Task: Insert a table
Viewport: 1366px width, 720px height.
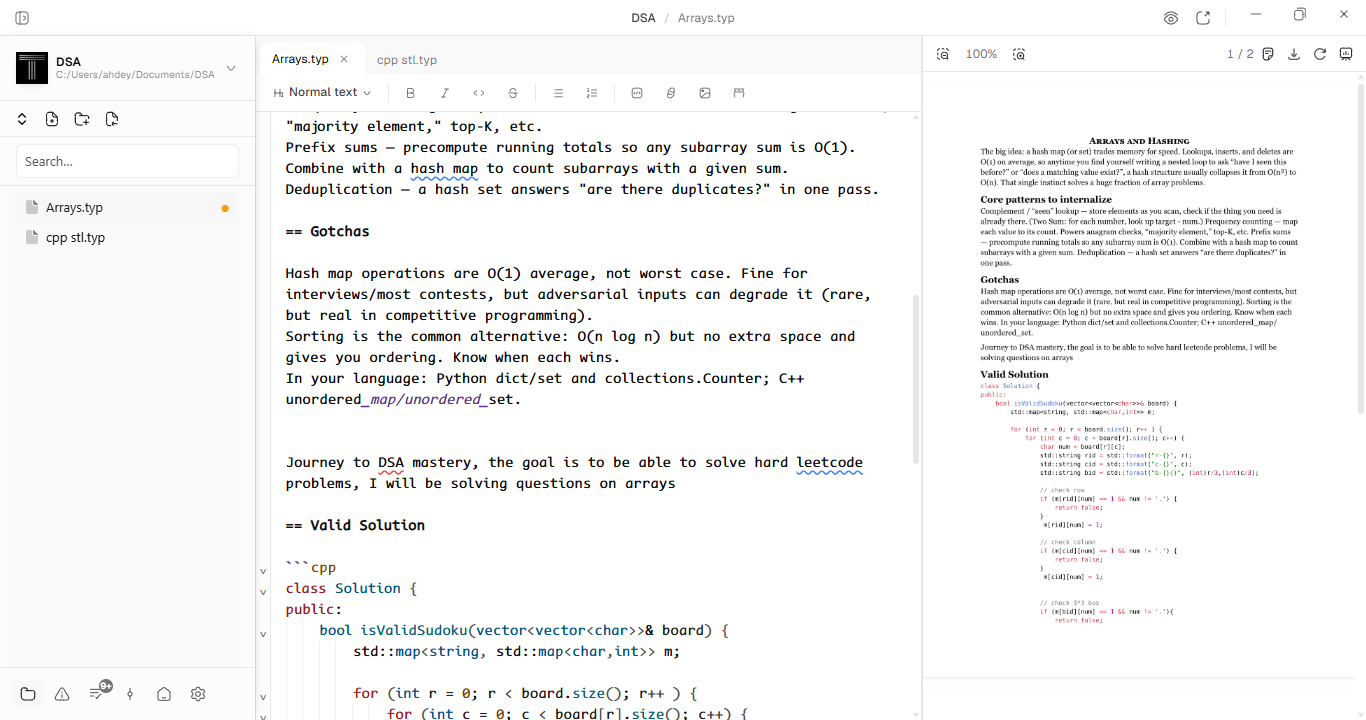Action: pyautogui.click(x=739, y=93)
